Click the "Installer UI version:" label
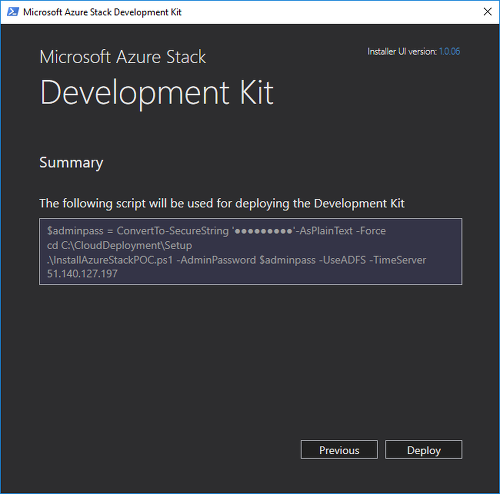The height and width of the screenshot is (494, 500). (x=402, y=51)
